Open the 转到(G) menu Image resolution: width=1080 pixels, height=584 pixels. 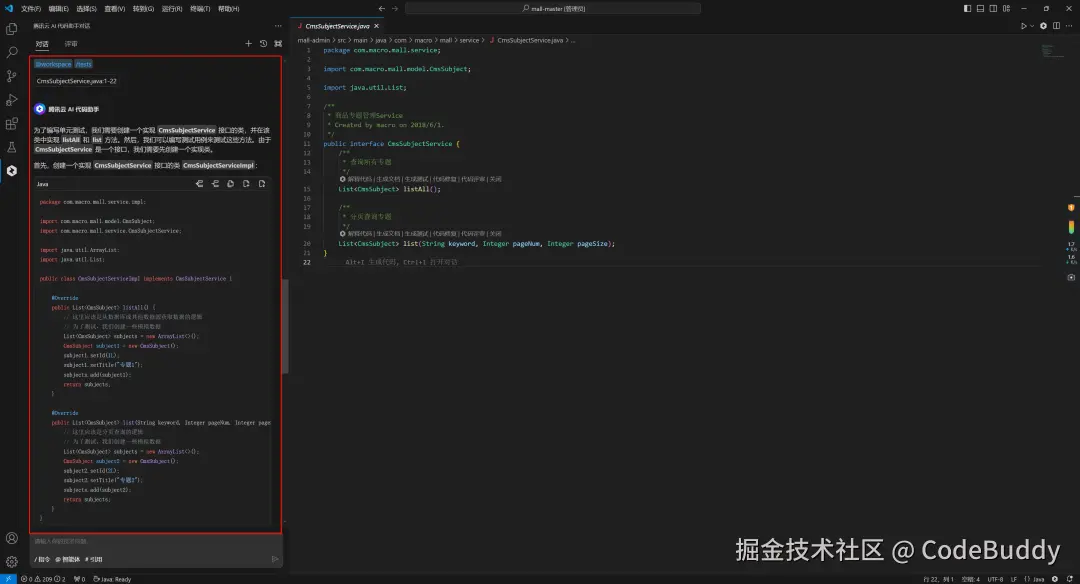point(143,9)
